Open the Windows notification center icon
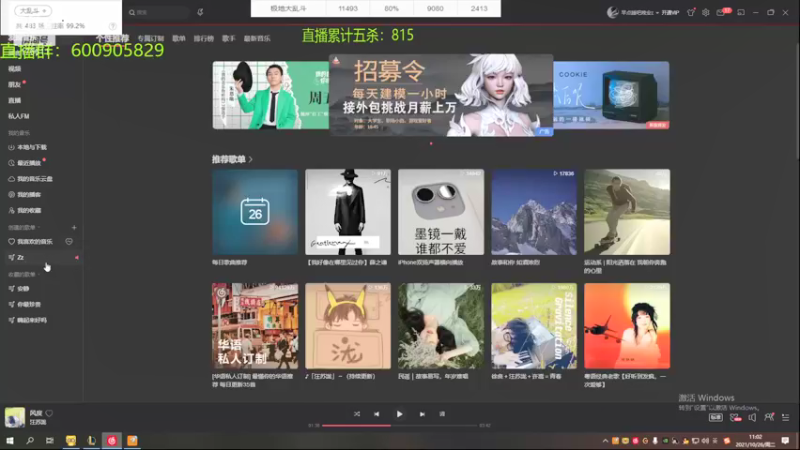This screenshot has height=450, width=800. click(x=785, y=441)
